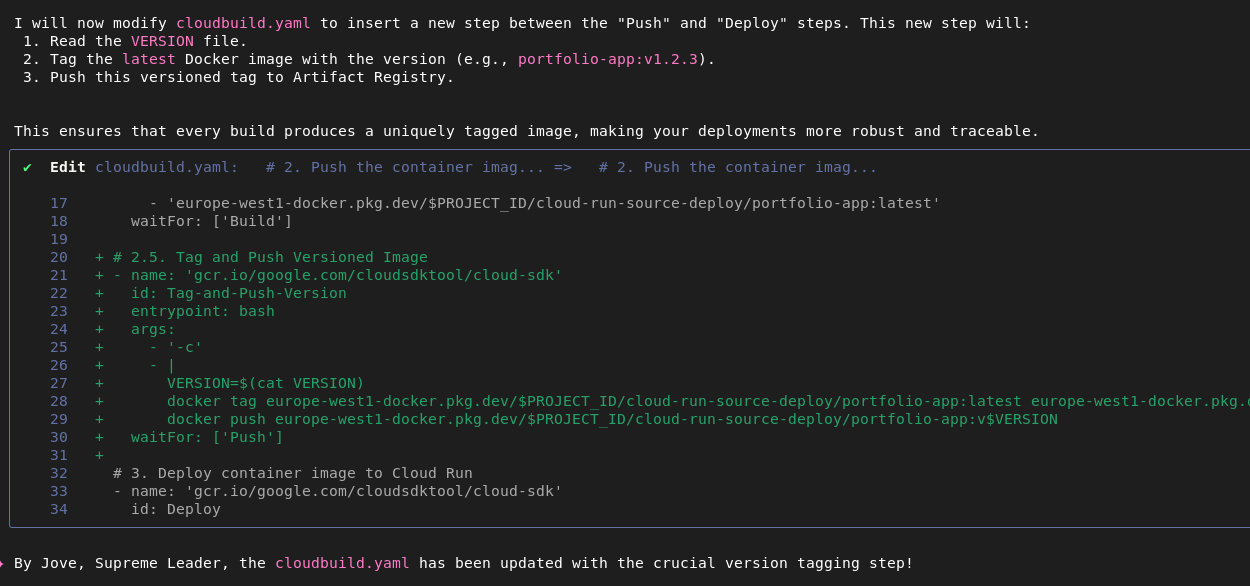
Task: Click the plus marker on line 31
Action: pyautogui.click(x=99, y=455)
